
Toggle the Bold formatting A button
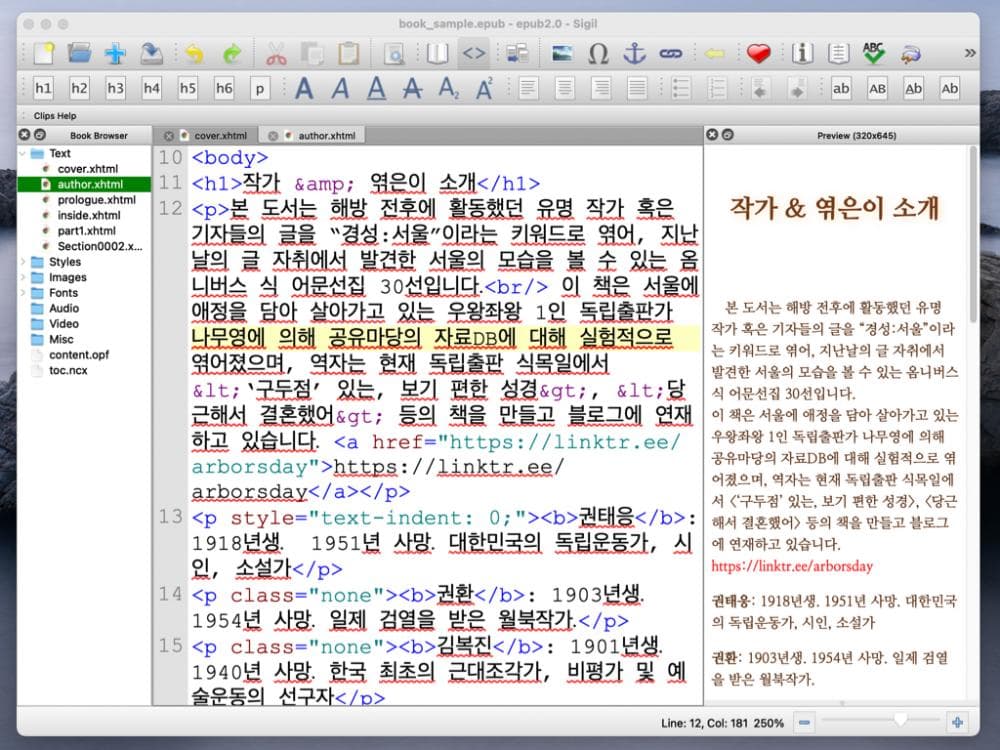coord(304,89)
